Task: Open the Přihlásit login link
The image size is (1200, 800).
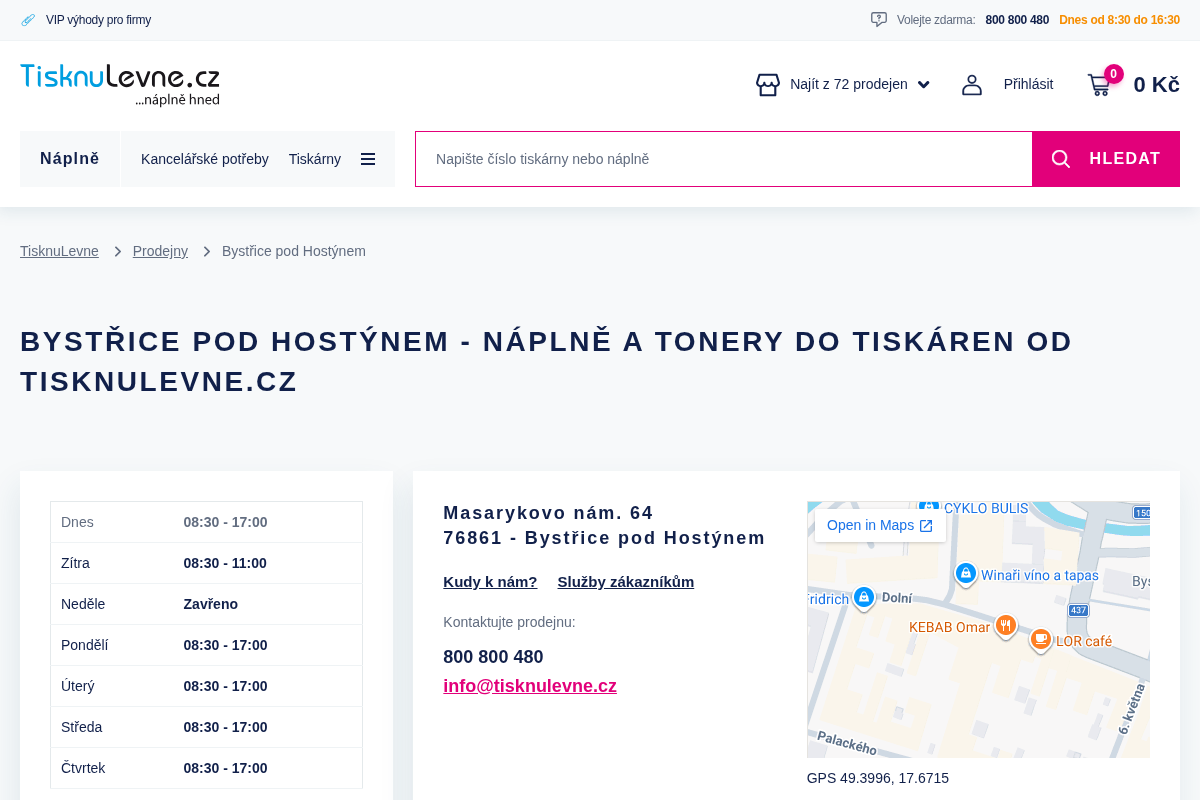Action: (1028, 84)
